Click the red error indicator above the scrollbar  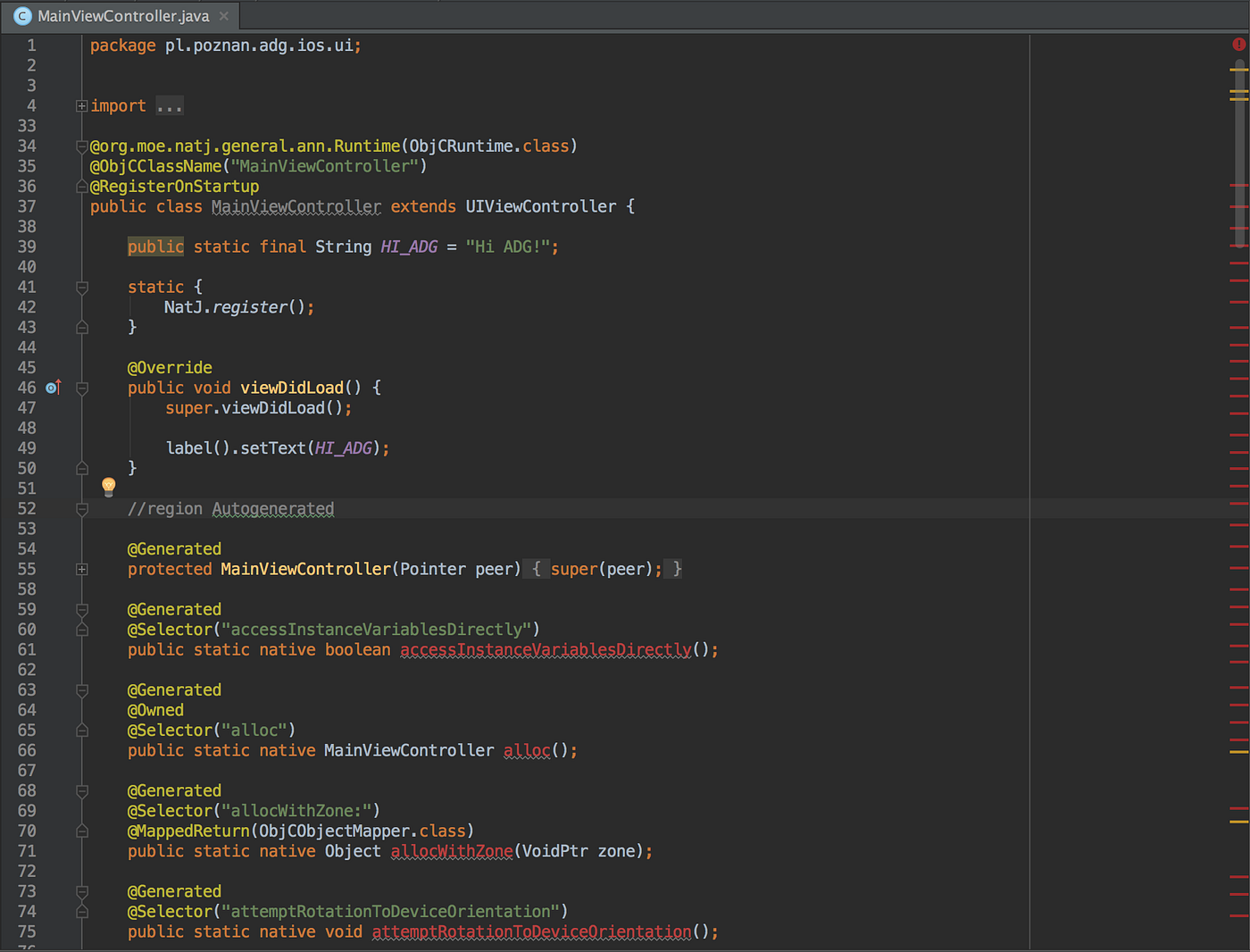tap(1238, 44)
